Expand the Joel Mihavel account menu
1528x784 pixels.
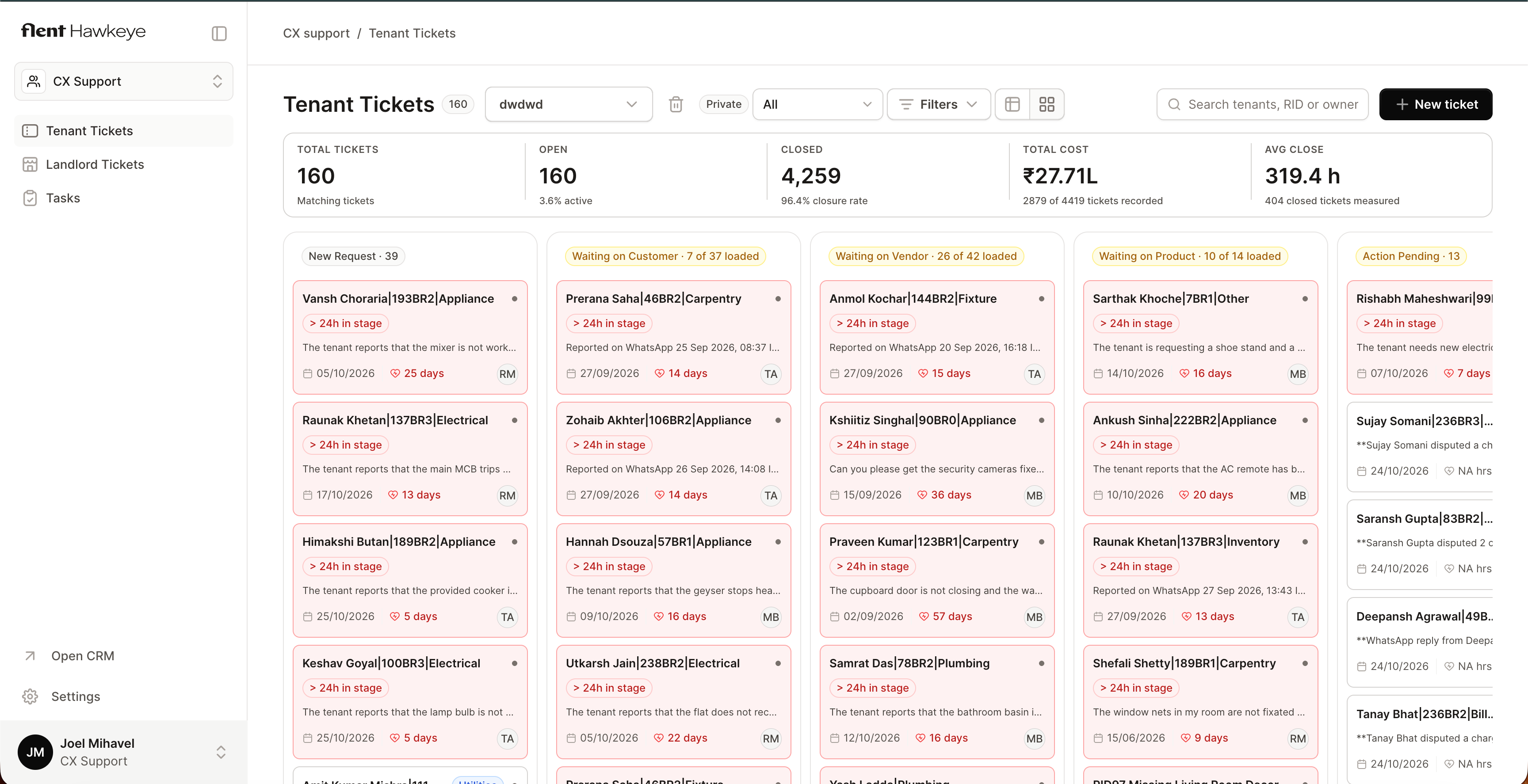tap(123, 752)
